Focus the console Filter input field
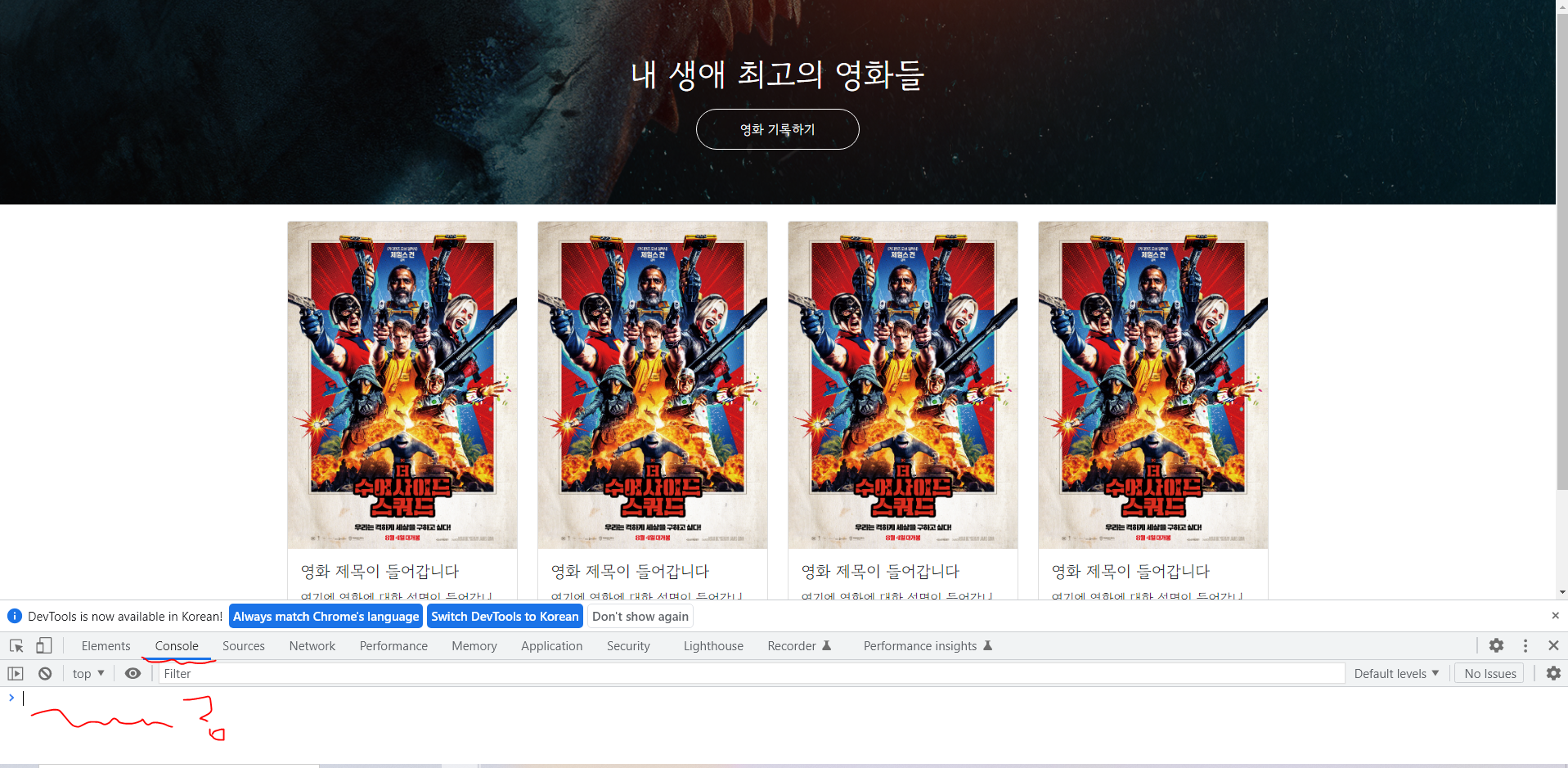1568x768 pixels. point(751,674)
